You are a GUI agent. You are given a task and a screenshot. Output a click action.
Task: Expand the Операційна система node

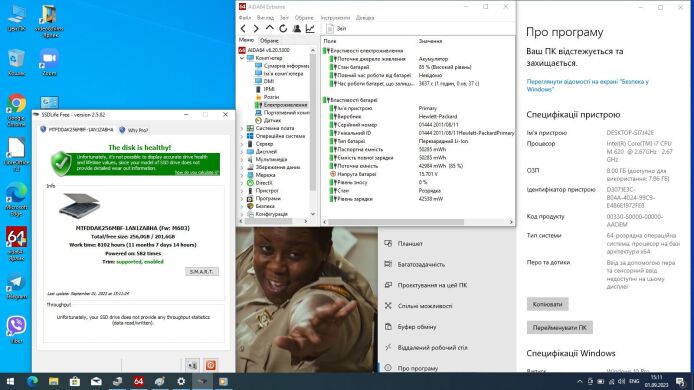[x=242, y=136]
